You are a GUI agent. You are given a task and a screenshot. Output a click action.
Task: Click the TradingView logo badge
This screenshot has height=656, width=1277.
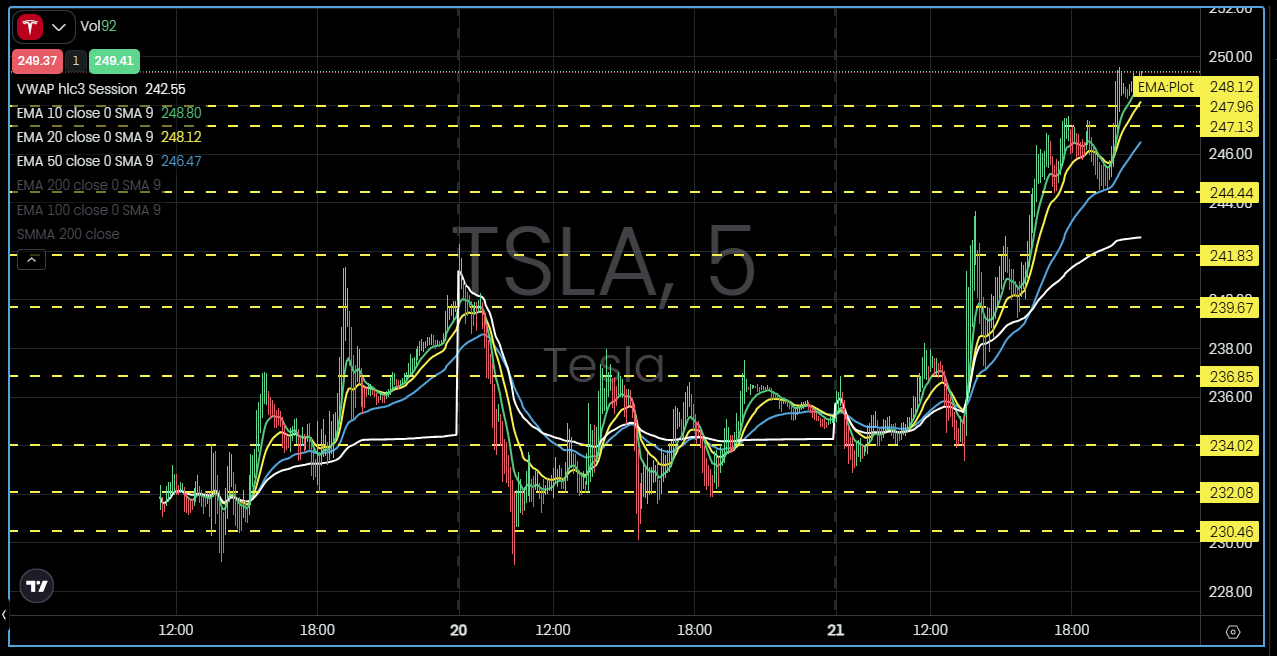tap(37, 587)
